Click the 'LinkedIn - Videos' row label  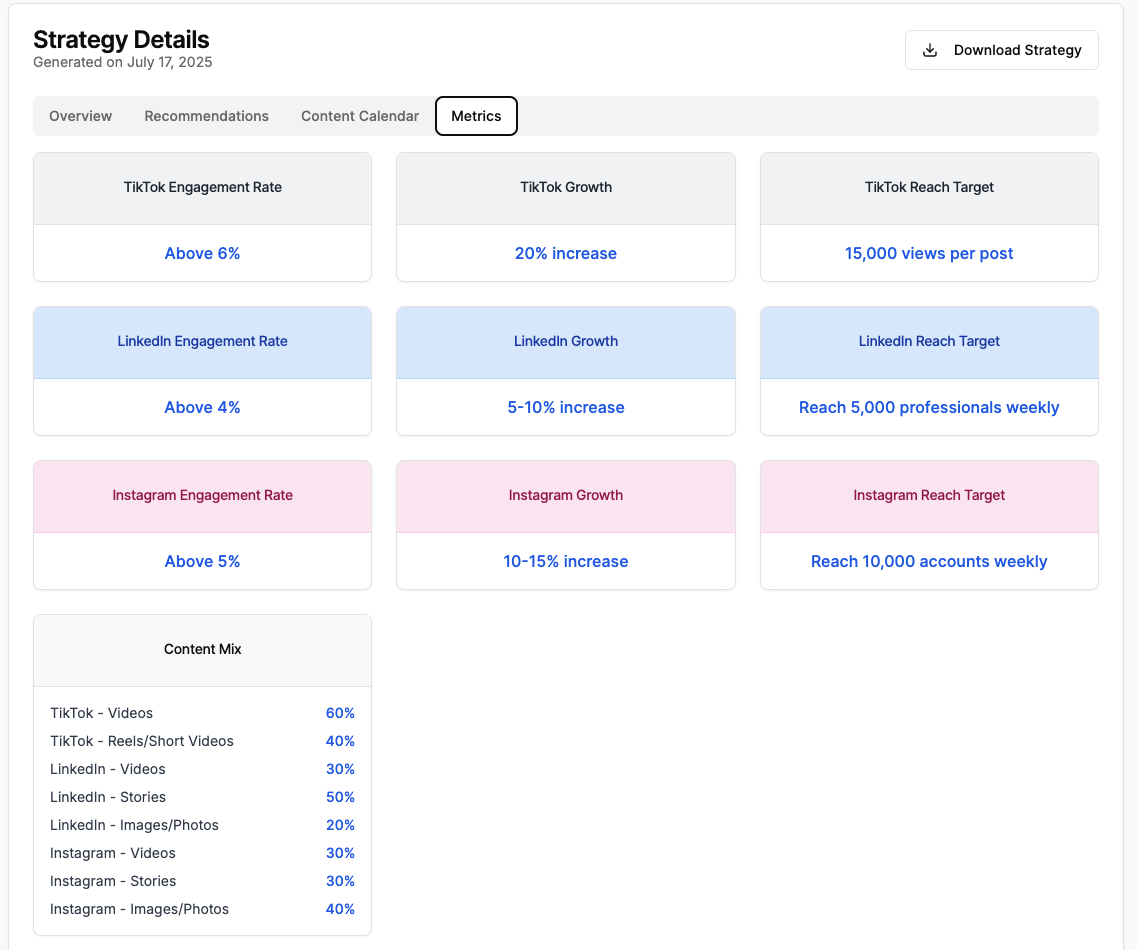pyautogui.click(x=107, y=769)
